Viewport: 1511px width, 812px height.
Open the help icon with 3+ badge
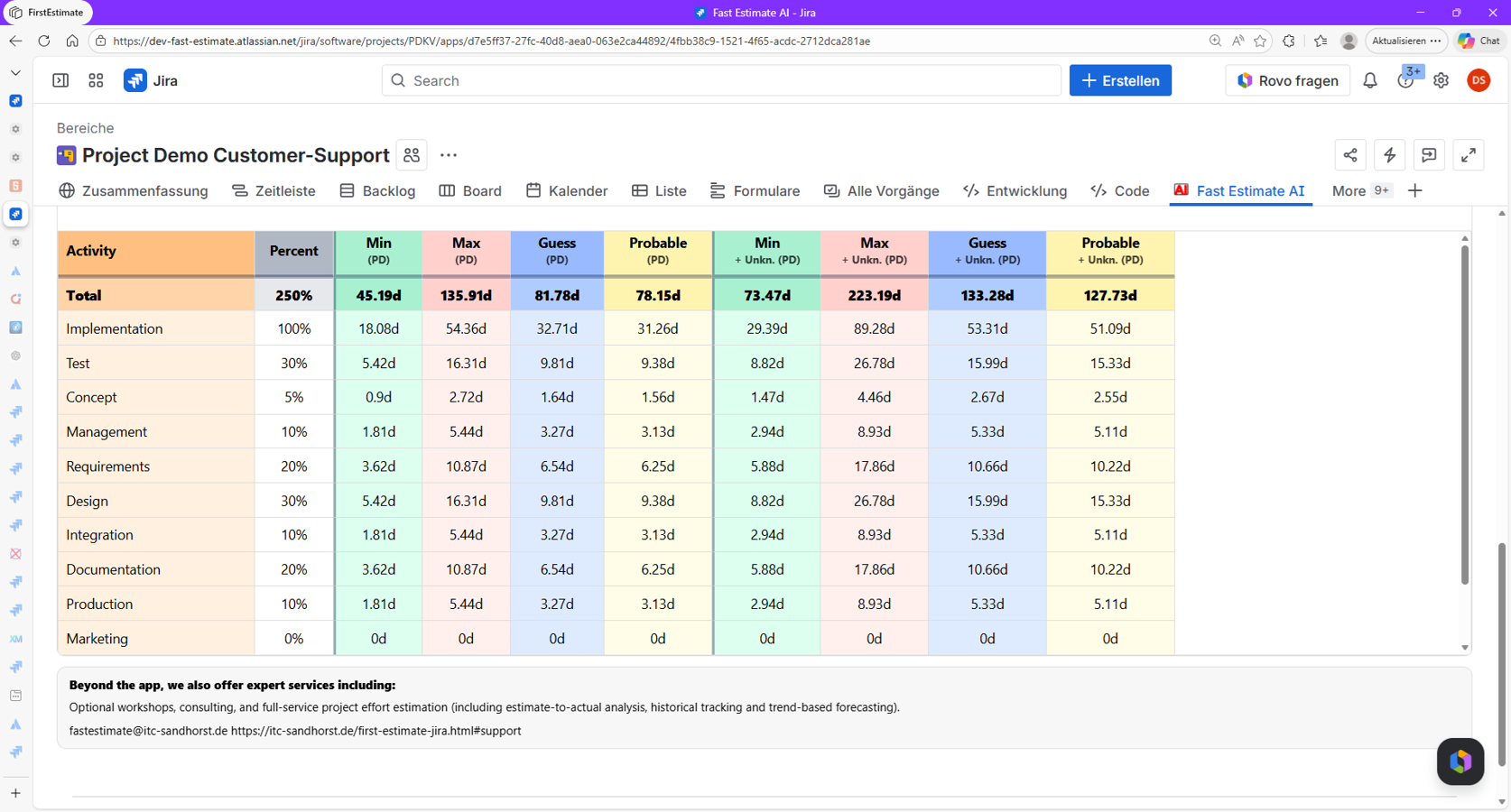[1405, 80]
